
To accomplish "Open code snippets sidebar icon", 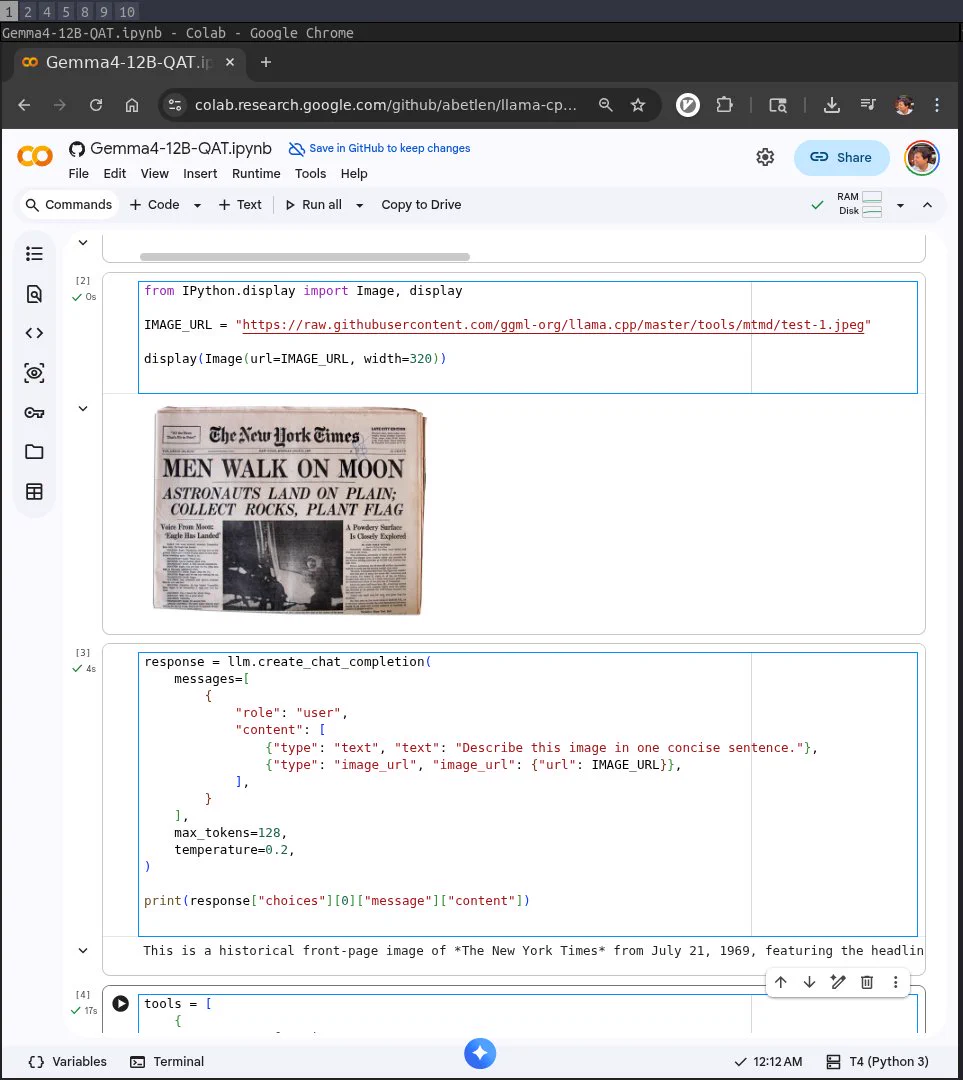I will click(34, 333).
